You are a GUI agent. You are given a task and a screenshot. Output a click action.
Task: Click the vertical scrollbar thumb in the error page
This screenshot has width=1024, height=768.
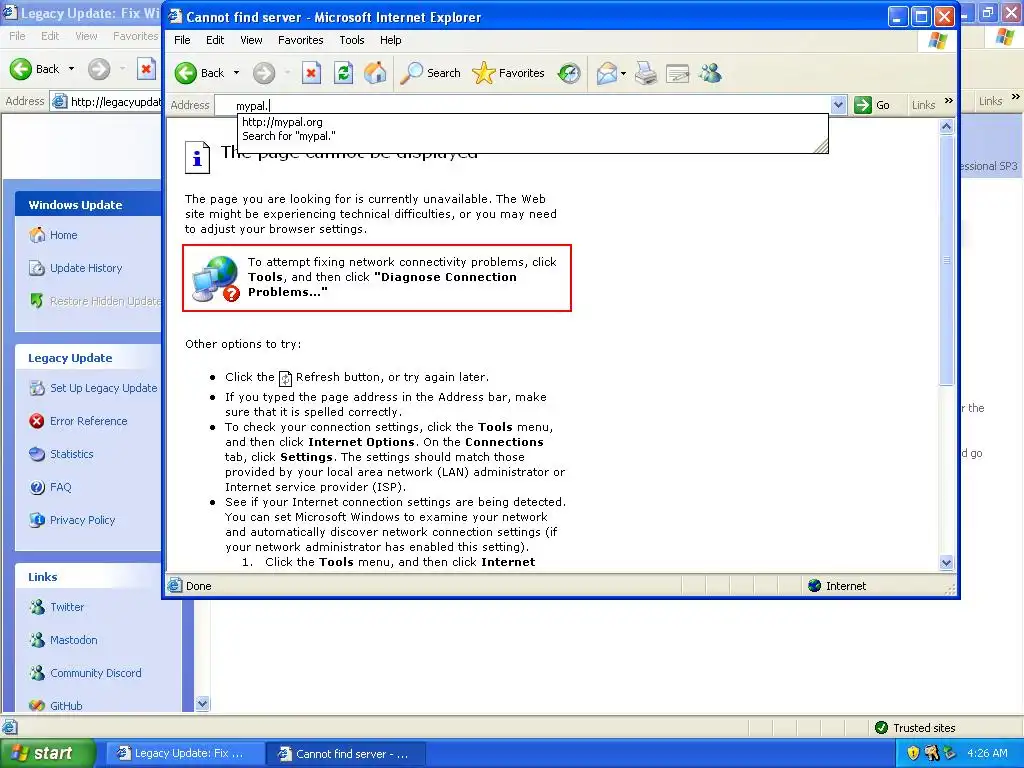[946, 260]
